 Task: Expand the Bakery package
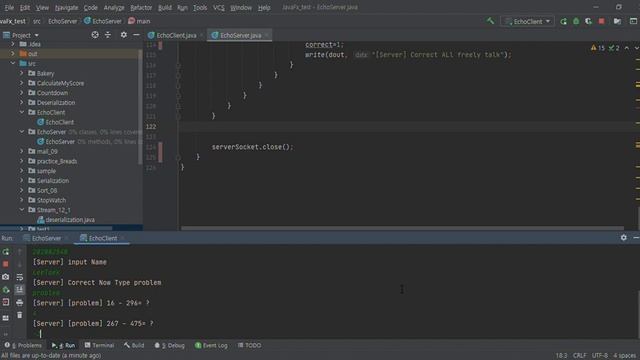(x=22, y=73)
